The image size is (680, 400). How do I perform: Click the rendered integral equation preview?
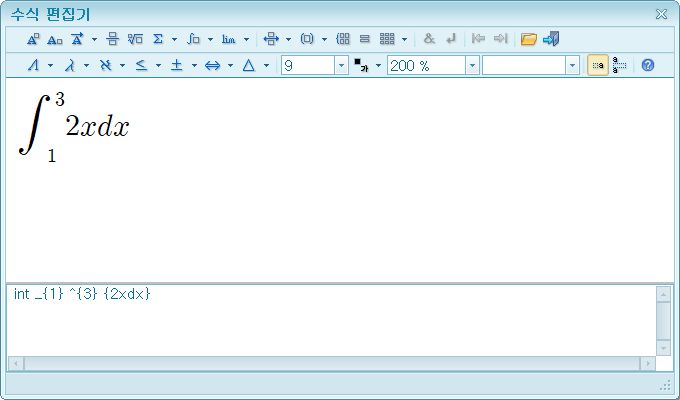click(74, 128)
